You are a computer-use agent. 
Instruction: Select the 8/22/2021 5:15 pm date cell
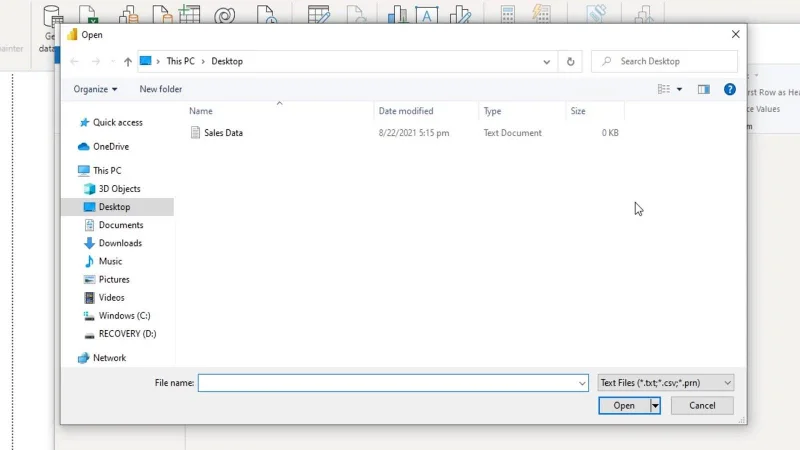tap(414, 133)
